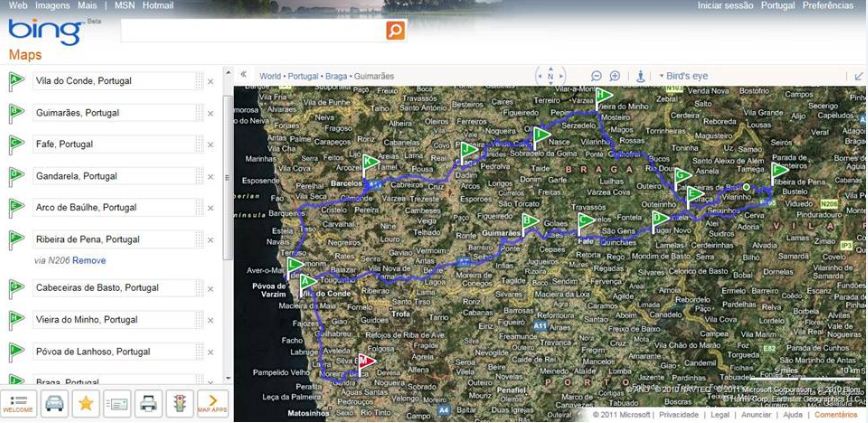This screenshot has height=423, width=868.
Task: Open driving directions car icon
Action: click(x=53, y=403)
